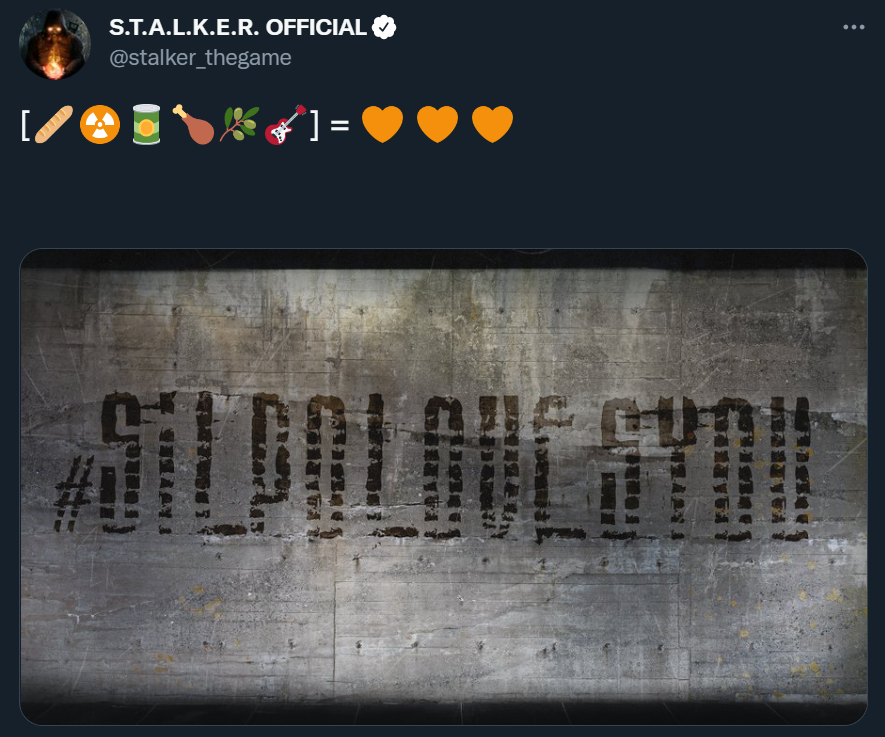Click the blue verified checkmark badge
The image size is (885, 737).
click(x=384, y=27)
